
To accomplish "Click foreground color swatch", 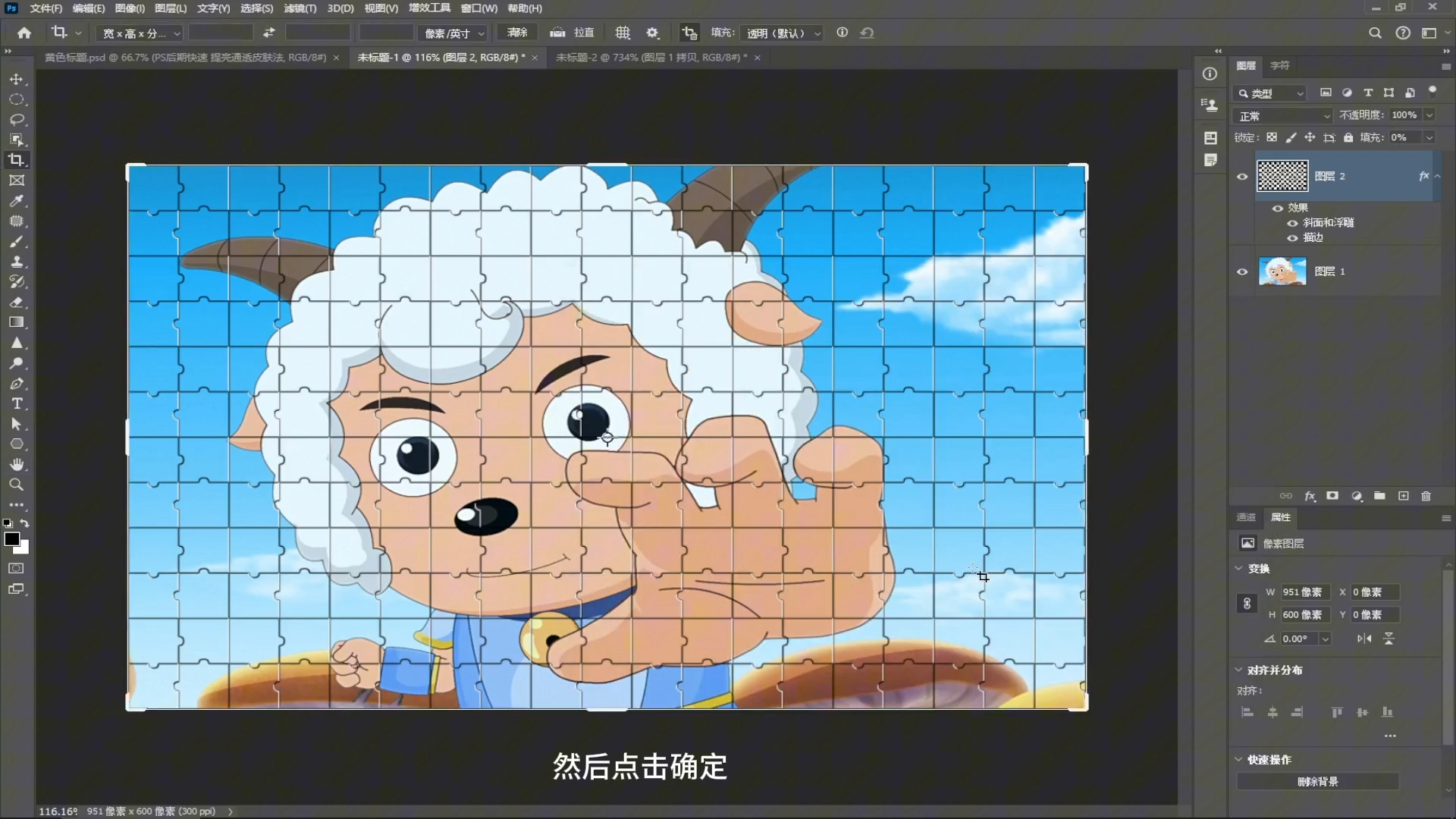I will (x=11, y=539).
